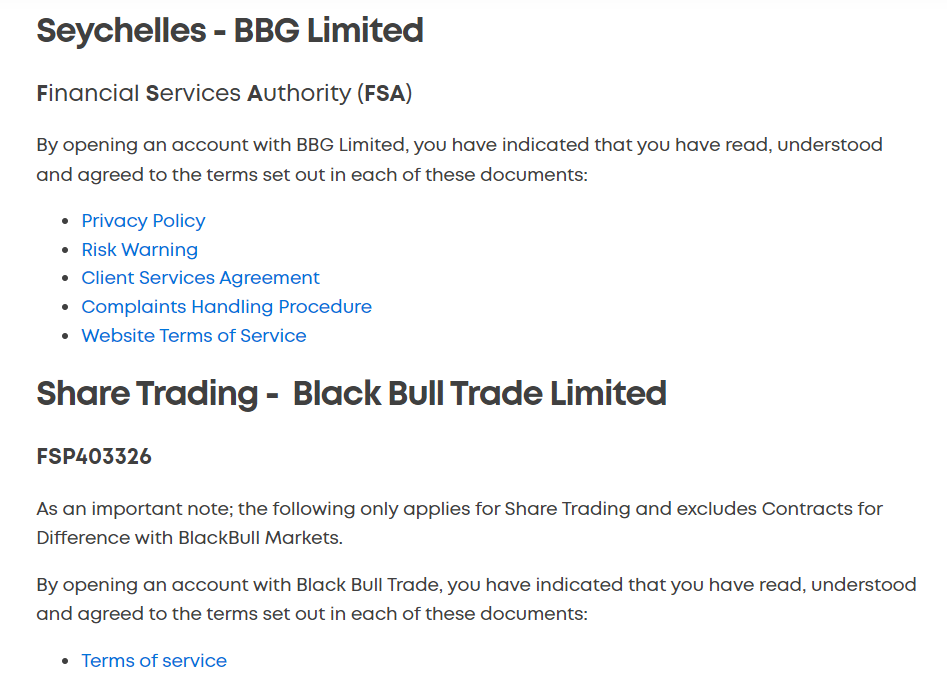Click the bullet beside Complaints Handling Procedure
This screenshot has width=947, height=692.
pos(65,307)
